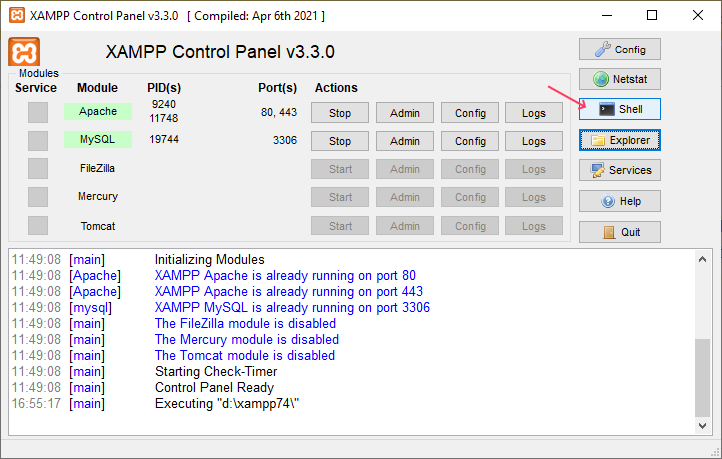Open Apache Admin page

point(405,113)
